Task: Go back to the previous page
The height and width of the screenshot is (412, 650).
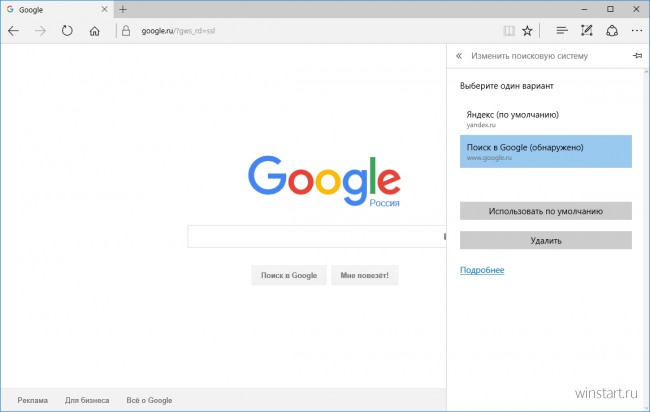Action: pos(13,31)
